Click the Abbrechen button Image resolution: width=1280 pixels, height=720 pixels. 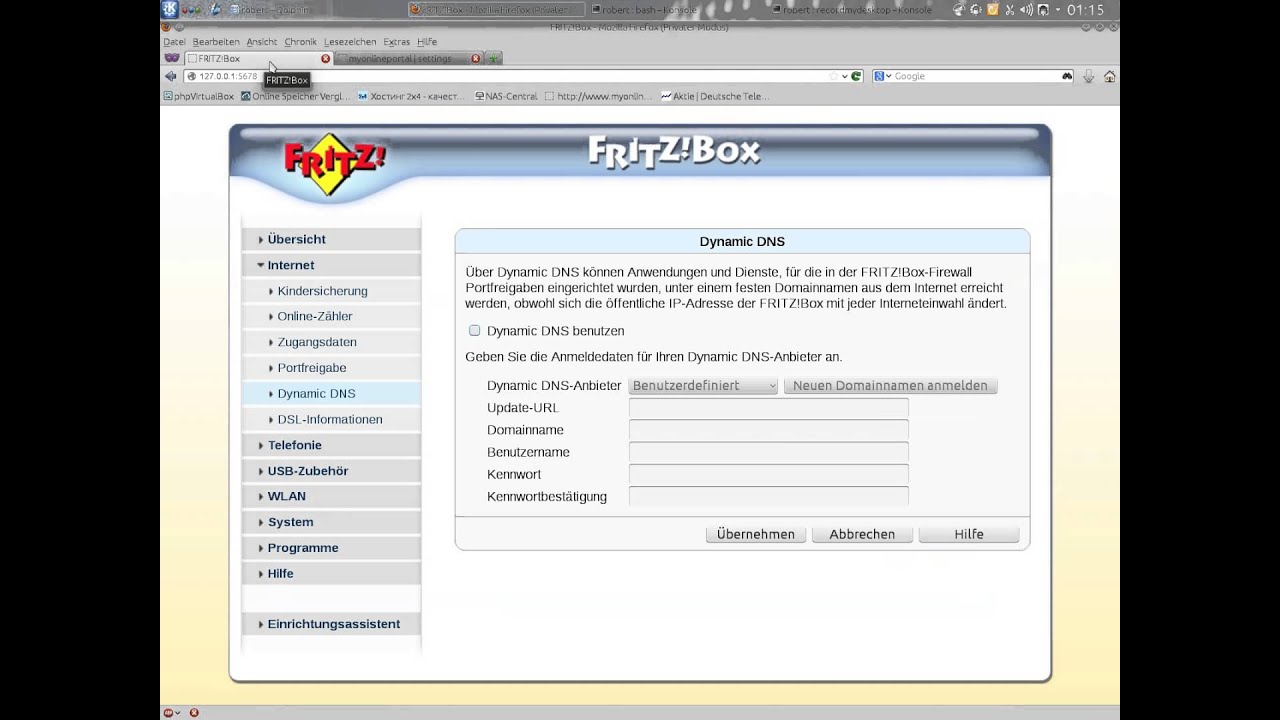[862, 534]
